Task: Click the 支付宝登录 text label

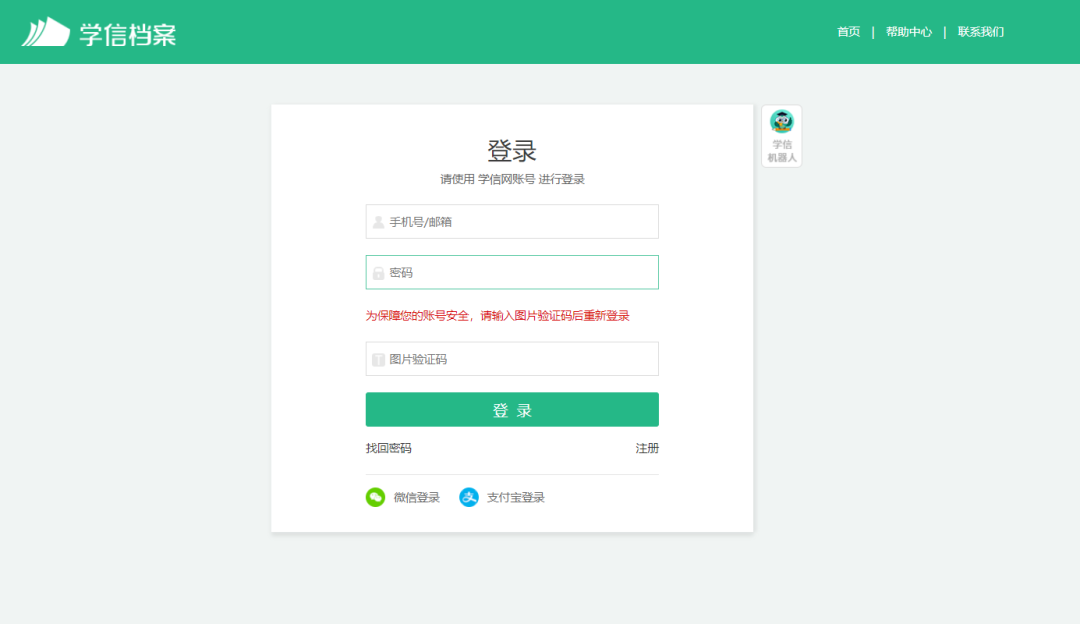Action: 516,496
